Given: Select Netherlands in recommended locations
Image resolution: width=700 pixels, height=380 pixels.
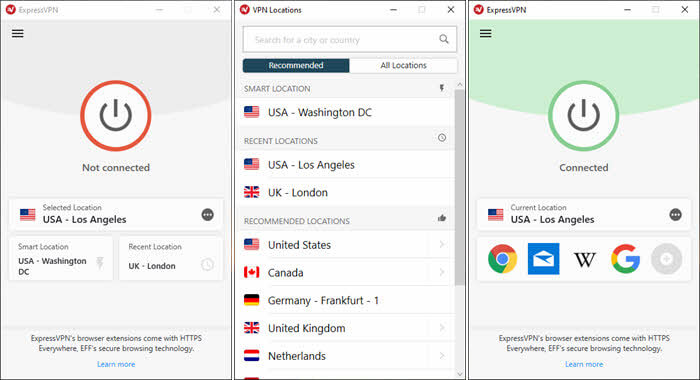Looking at the screenshot, I should (346, 356).
